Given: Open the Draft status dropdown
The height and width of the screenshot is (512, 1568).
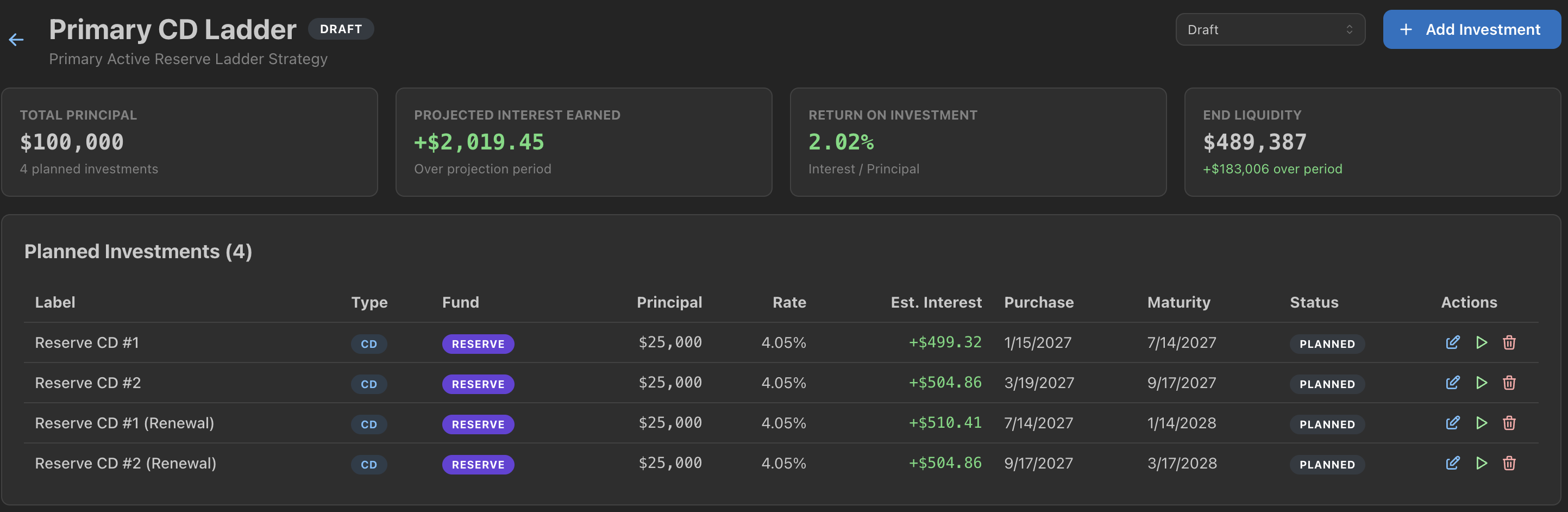Looking at the screenshot, I should pos(1270,29).
